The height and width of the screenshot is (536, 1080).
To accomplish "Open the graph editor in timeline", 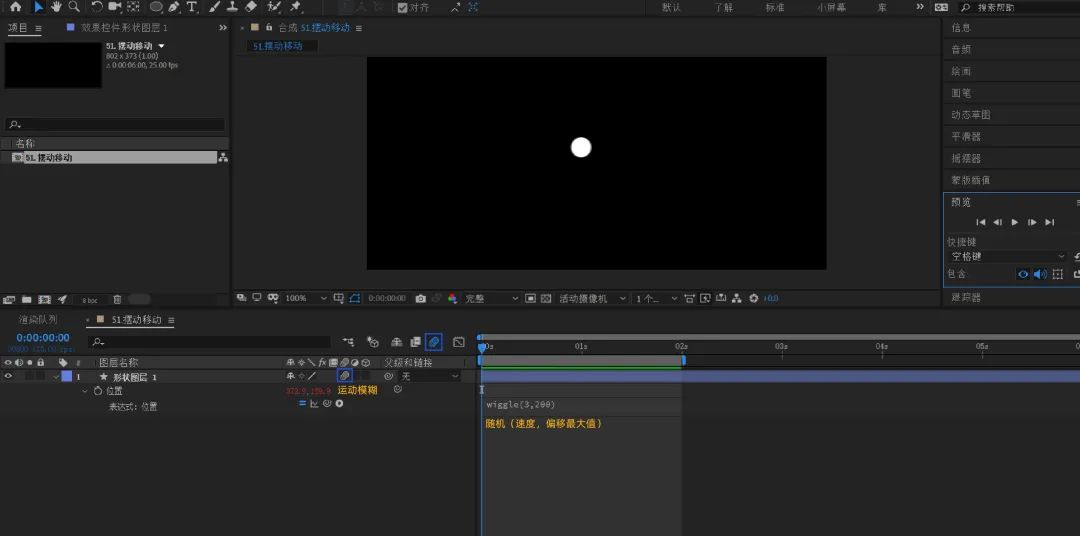I will 459,342.
